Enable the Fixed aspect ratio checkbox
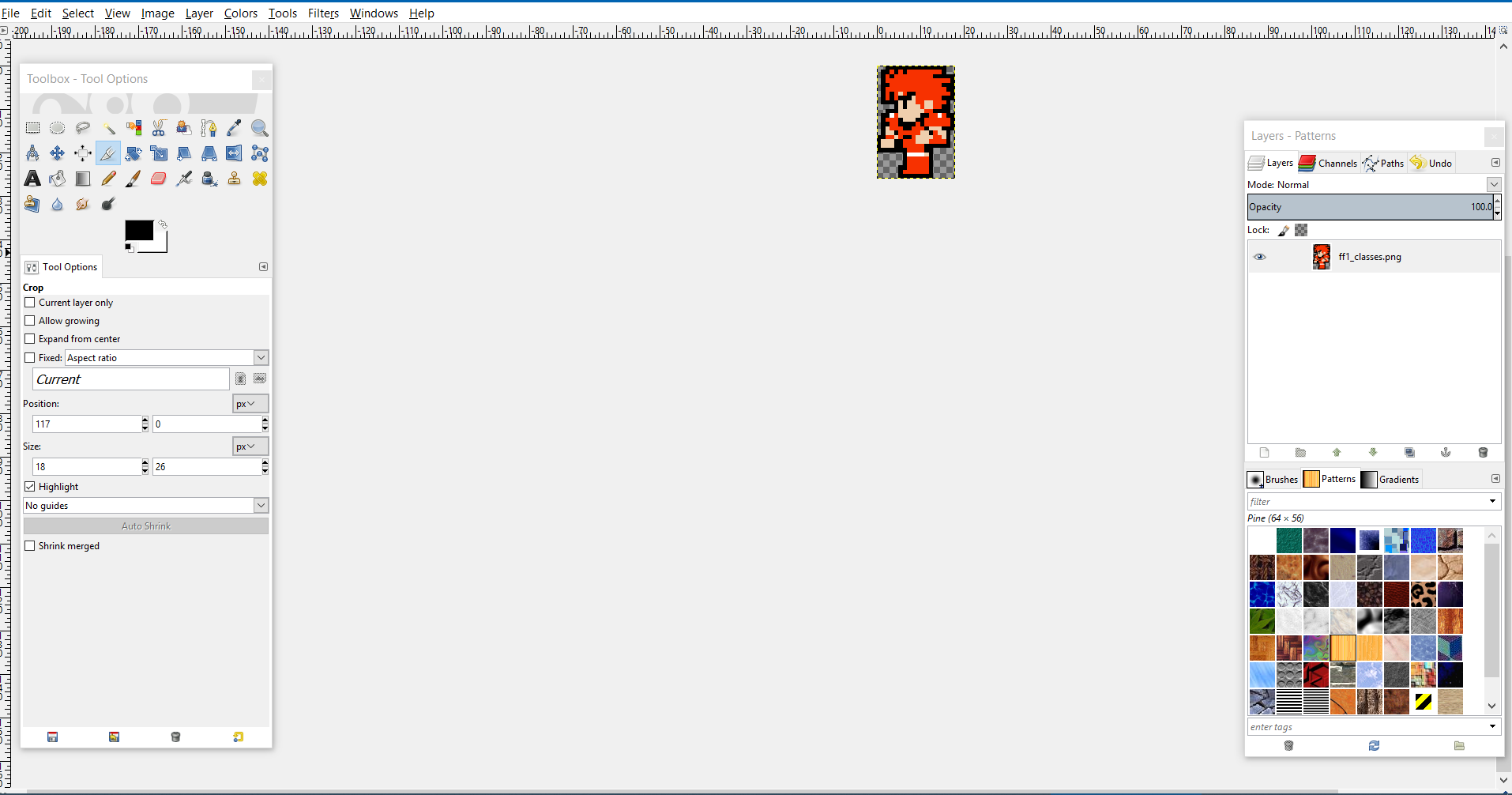This screenshot has width=1512, height=795. [30, 358]
